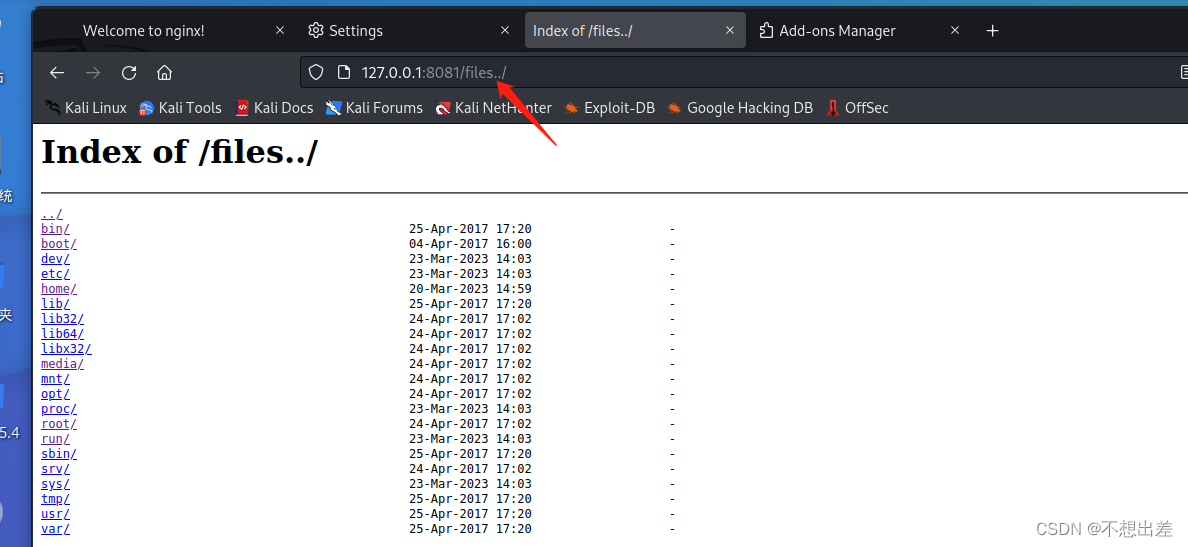
Task: Open the run/ directory link
Action: [x=55, y=439]
